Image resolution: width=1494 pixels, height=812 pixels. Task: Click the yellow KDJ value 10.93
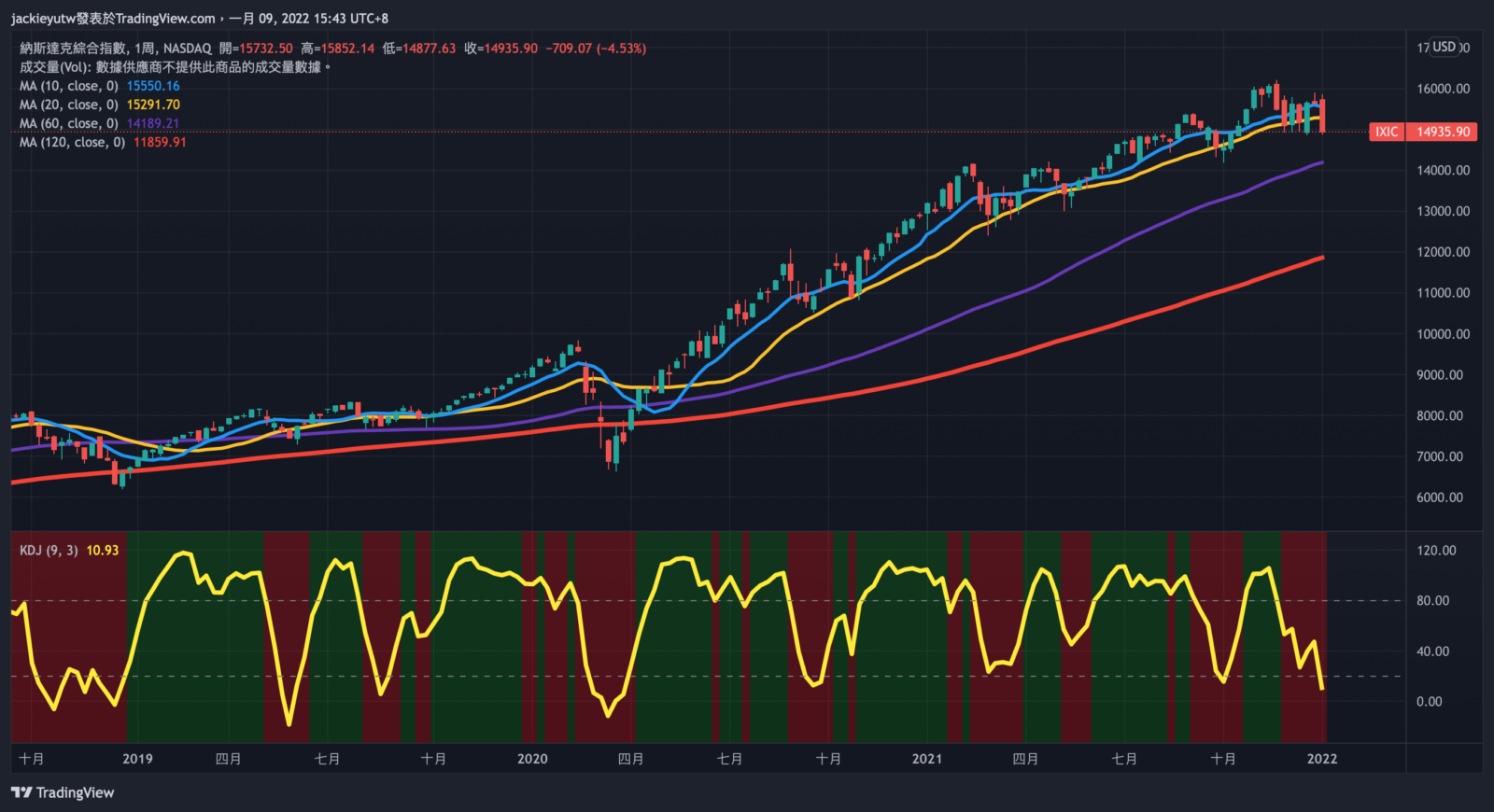click(103, 551)
